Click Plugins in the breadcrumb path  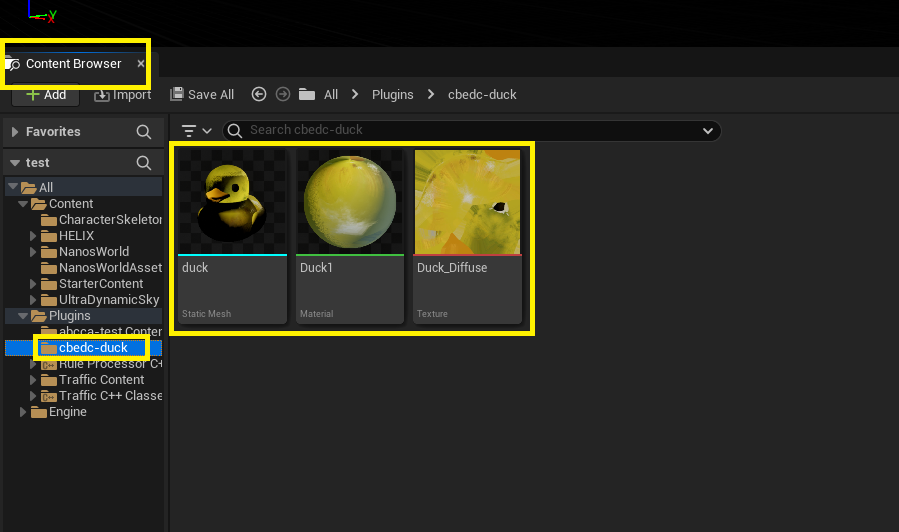(392, 94)
